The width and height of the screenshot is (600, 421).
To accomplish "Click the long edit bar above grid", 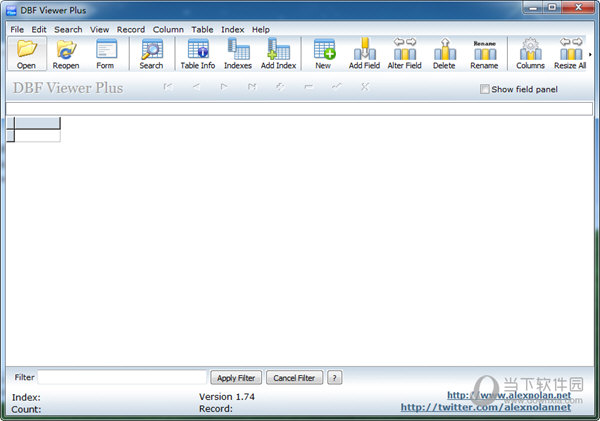I will coord(299,109).
